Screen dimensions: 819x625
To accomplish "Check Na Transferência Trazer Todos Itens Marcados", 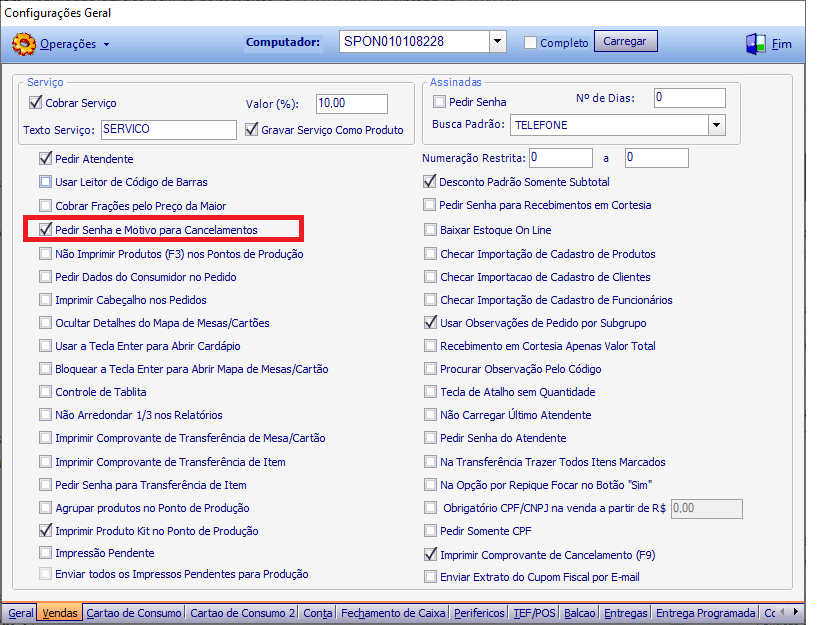I will [430, 462].
